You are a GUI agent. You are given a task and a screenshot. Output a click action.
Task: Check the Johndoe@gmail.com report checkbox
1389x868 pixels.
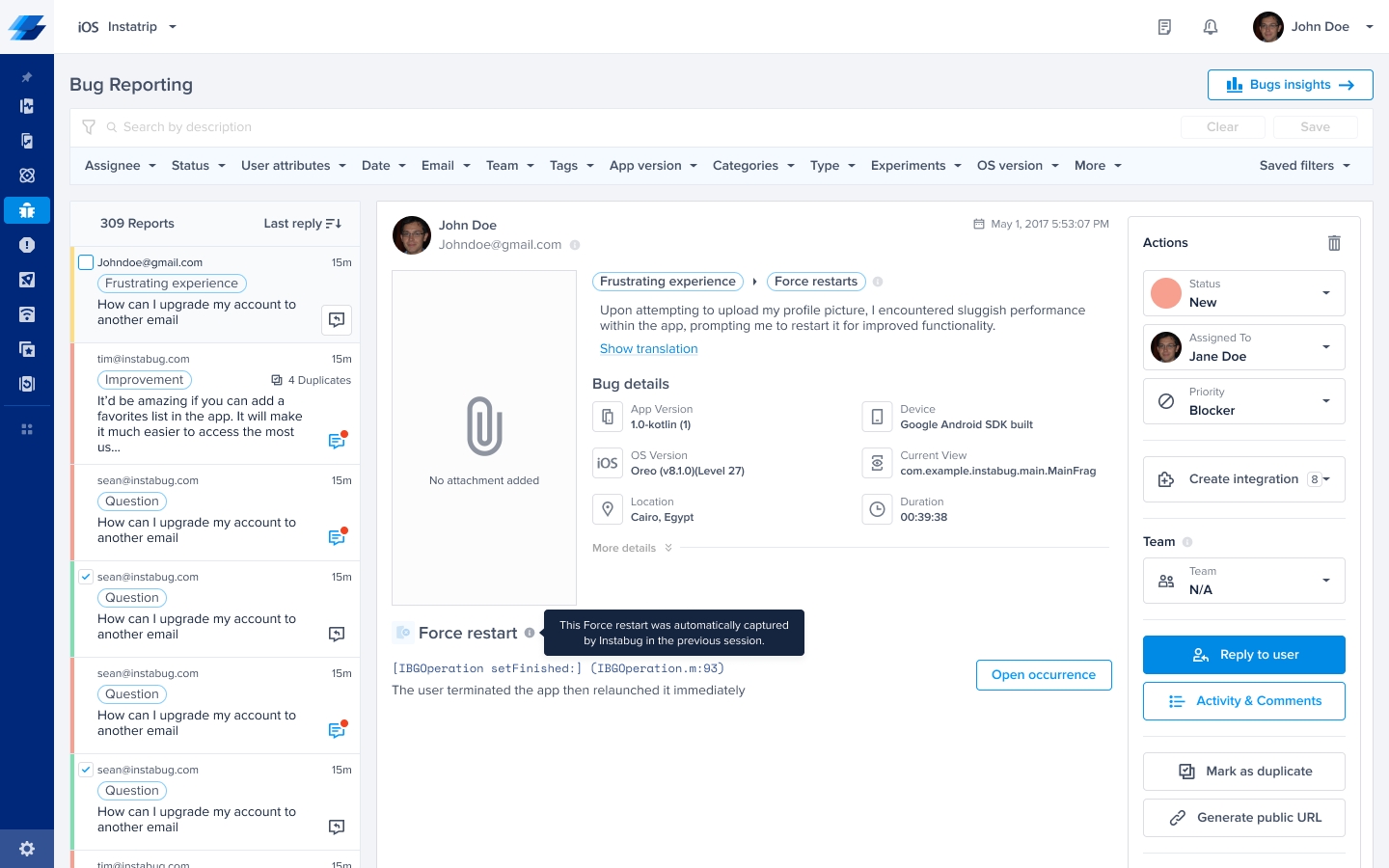86,262
